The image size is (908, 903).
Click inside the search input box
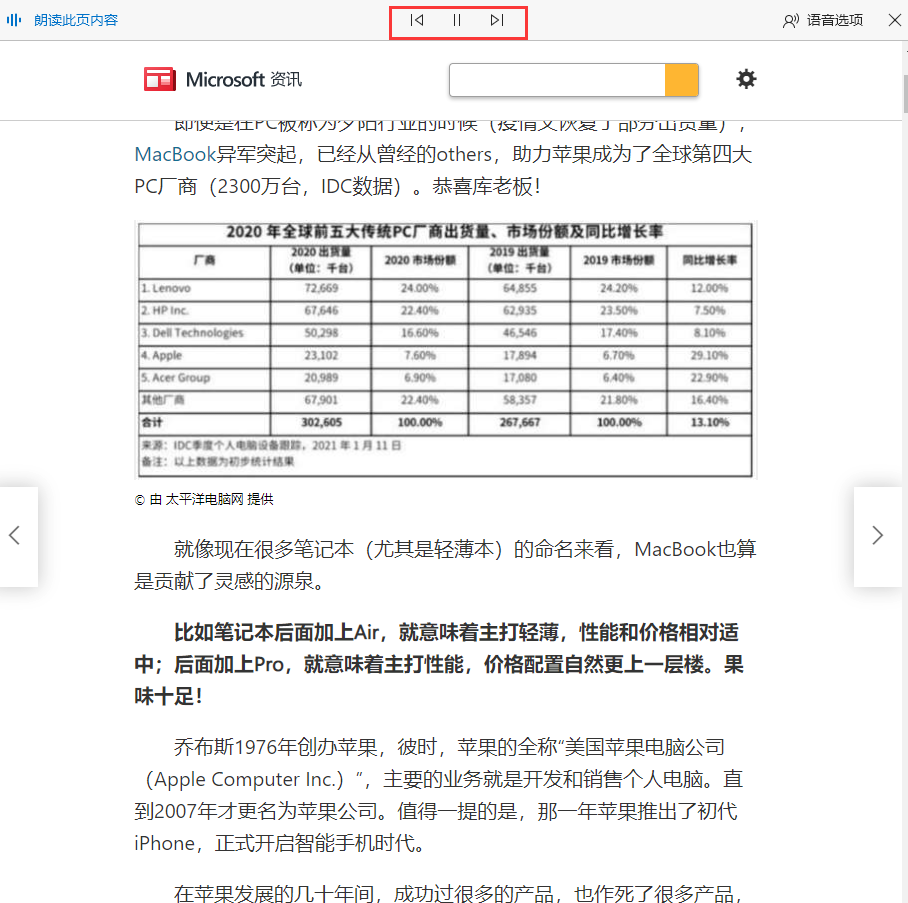point(556,79)
